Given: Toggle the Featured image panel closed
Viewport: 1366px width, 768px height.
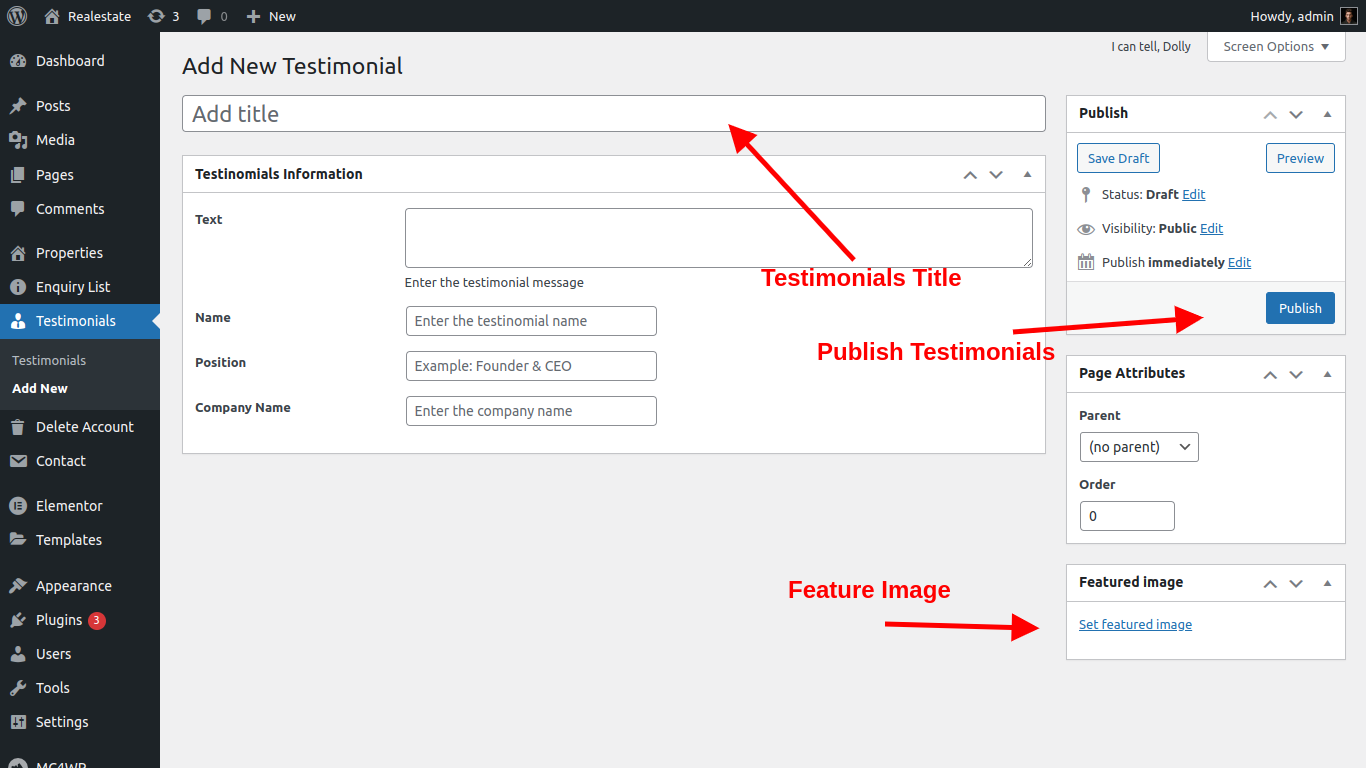Looking at the screenshot, I should tap(1327, 583).
